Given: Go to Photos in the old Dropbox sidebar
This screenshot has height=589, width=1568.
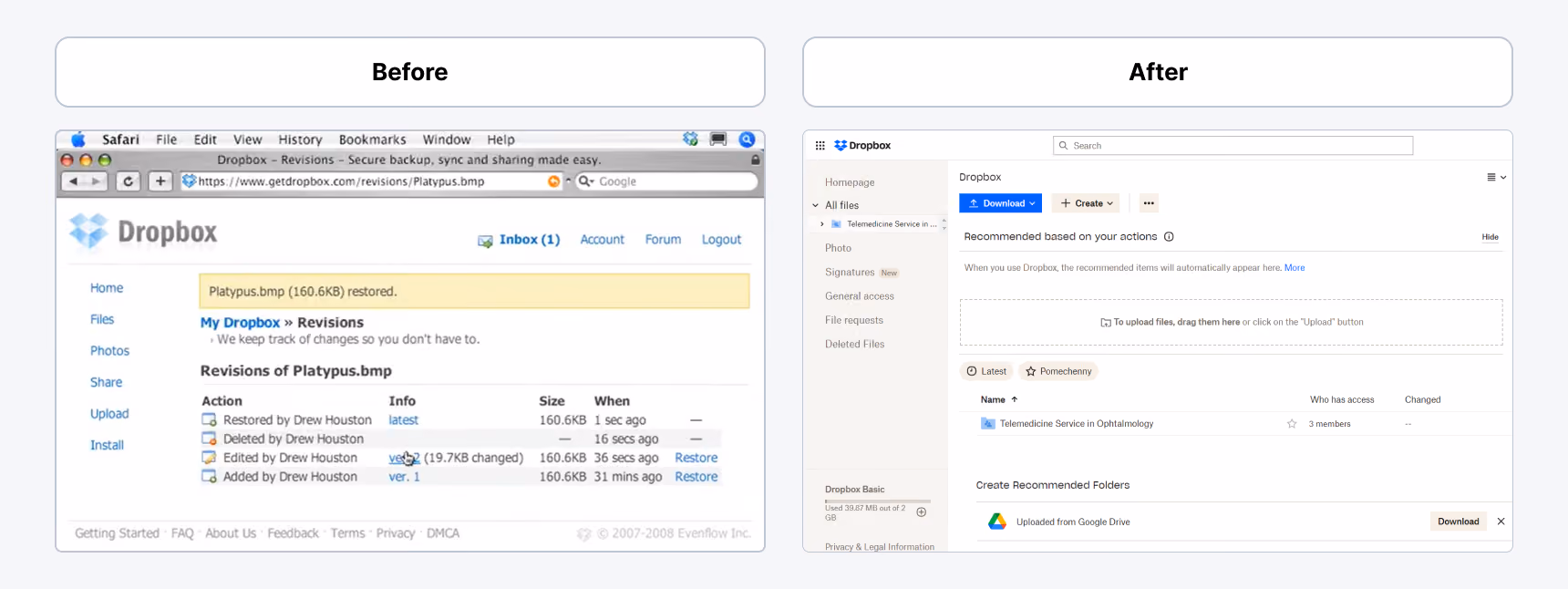Looking at the screenshot, I should point(109,351).
